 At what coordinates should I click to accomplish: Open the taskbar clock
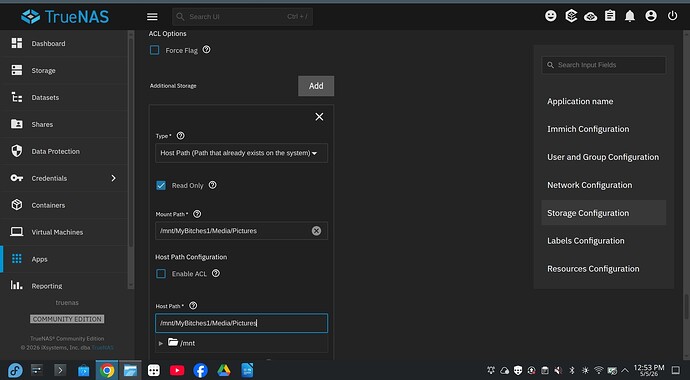tap(649, 370)
